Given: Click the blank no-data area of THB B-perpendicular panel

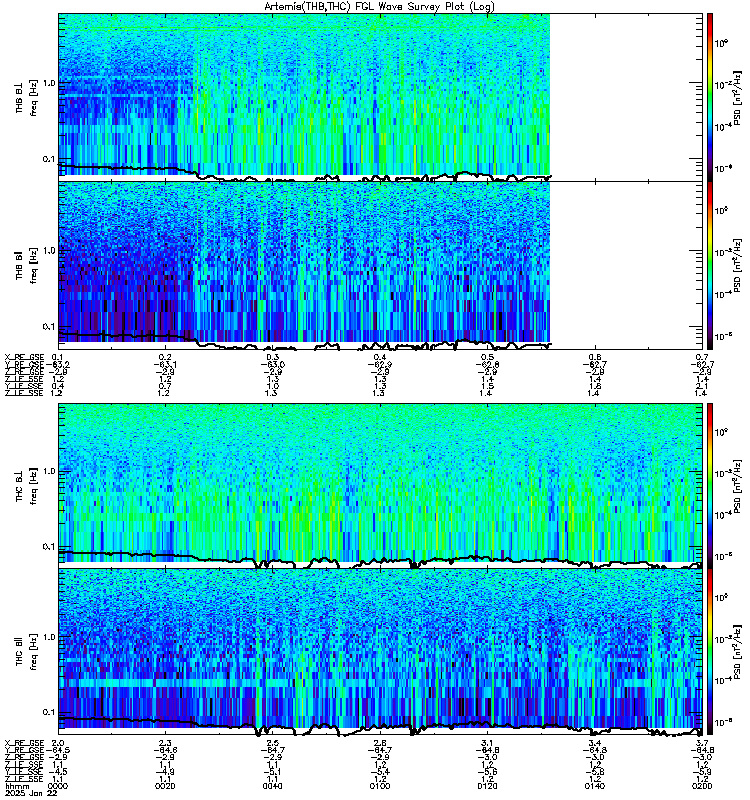Looking at the screenshot, I should [x=626, y=97].
